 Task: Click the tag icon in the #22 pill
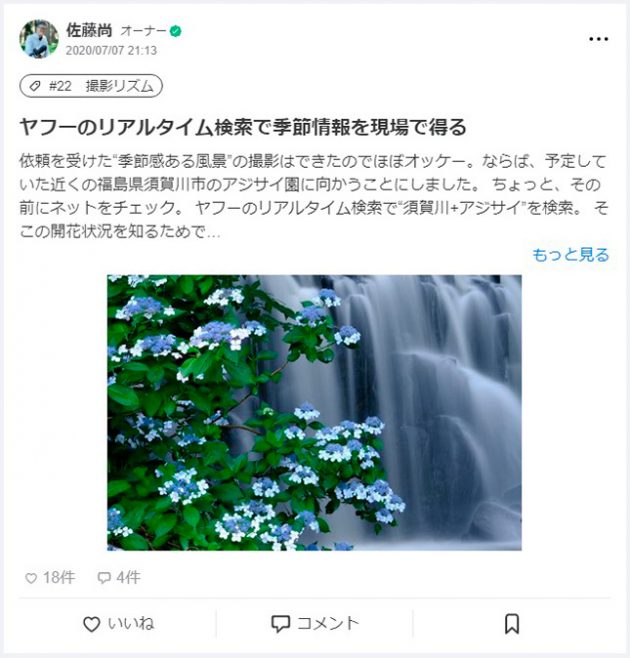(35, 86)
